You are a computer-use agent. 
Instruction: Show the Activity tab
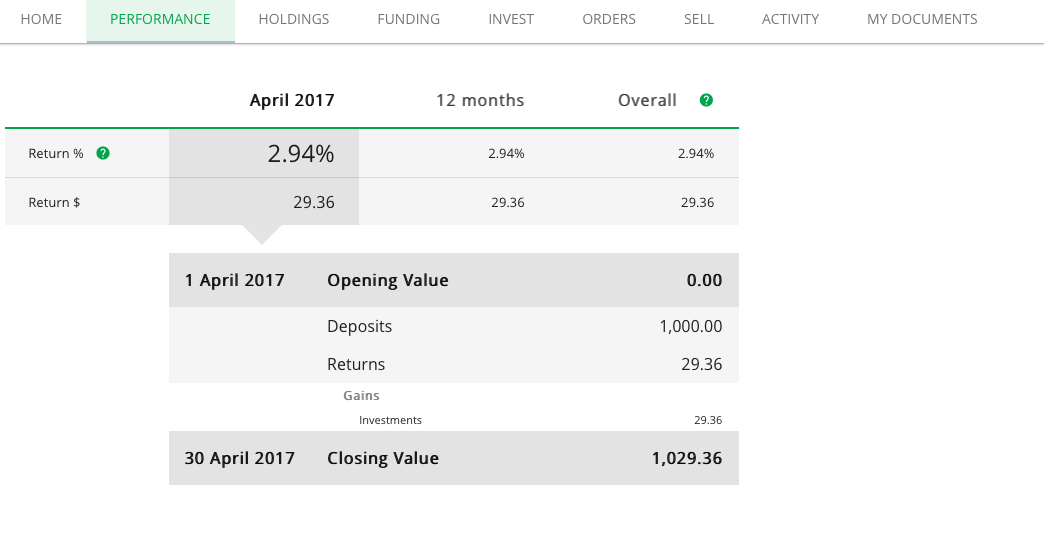[x=790, y=19]
